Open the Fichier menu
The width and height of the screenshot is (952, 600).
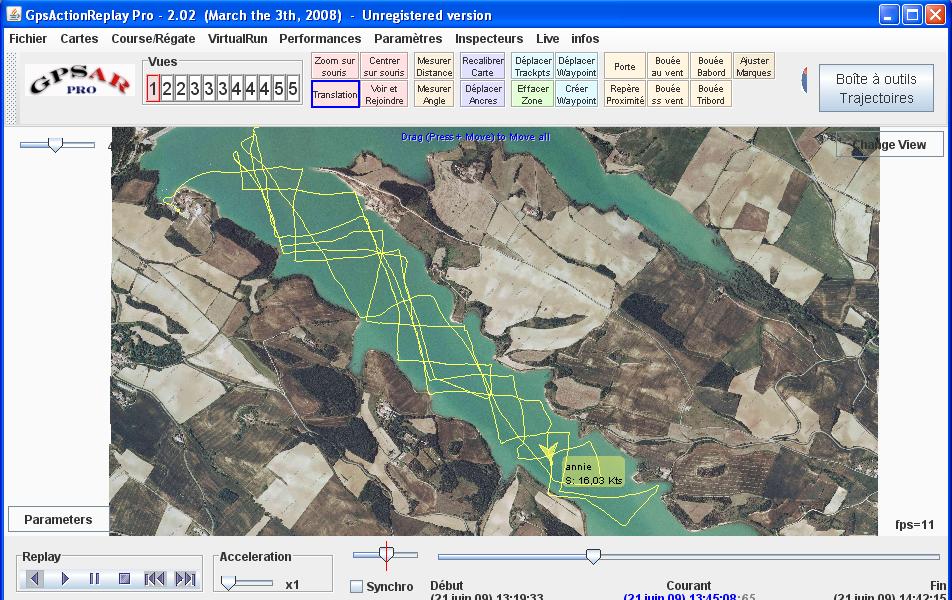pyautogui.click(x=28, y=38)
